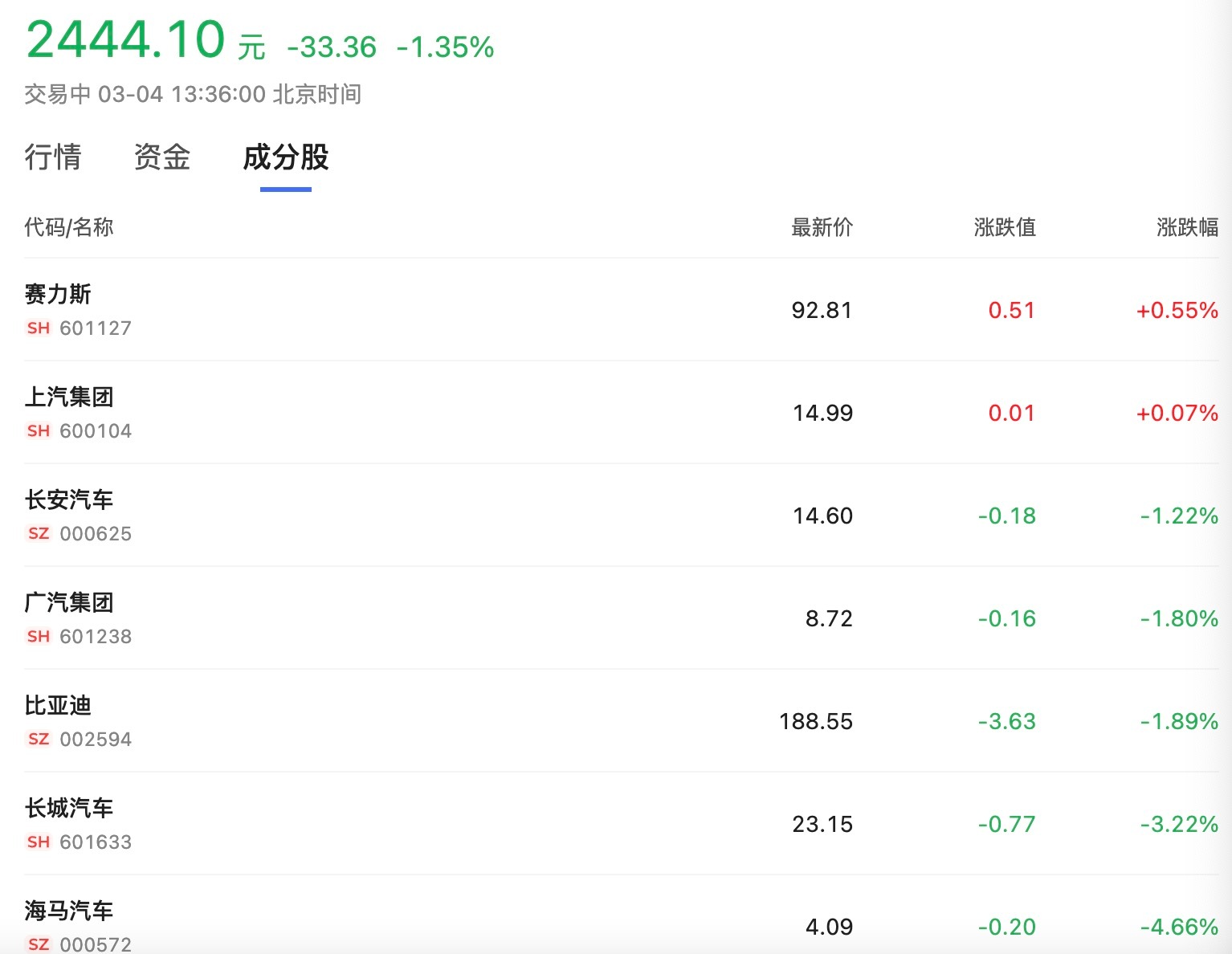Click the change value -0.18
The height and width of the screenshot is (954, 1232).
point(1007,516)
